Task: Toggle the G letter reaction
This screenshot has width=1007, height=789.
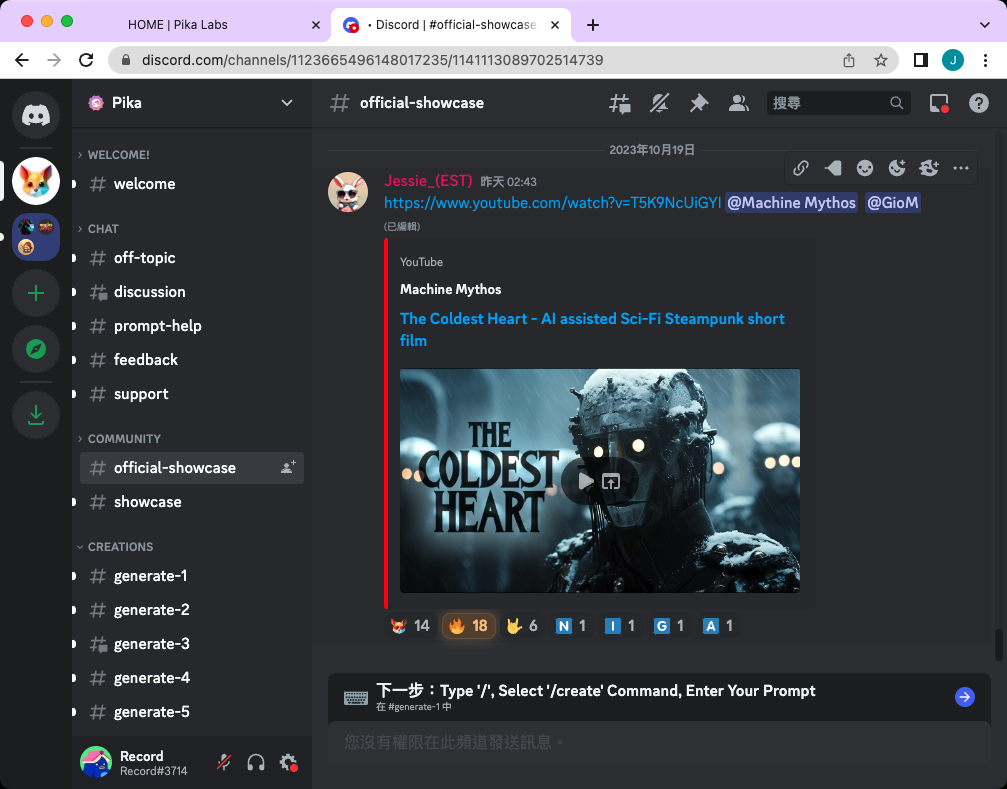Action: 669,626
